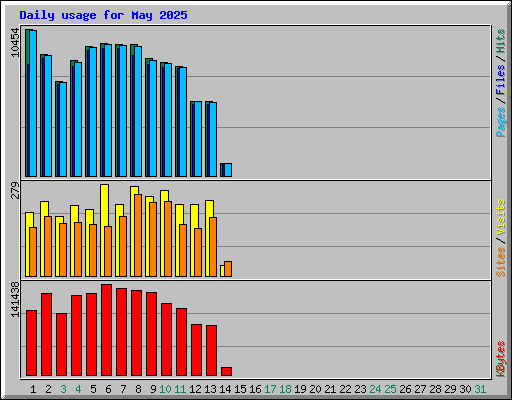Click the cyan Pages legend label
Viewport: 512px width, 400px height.
(x=500, y=122)
